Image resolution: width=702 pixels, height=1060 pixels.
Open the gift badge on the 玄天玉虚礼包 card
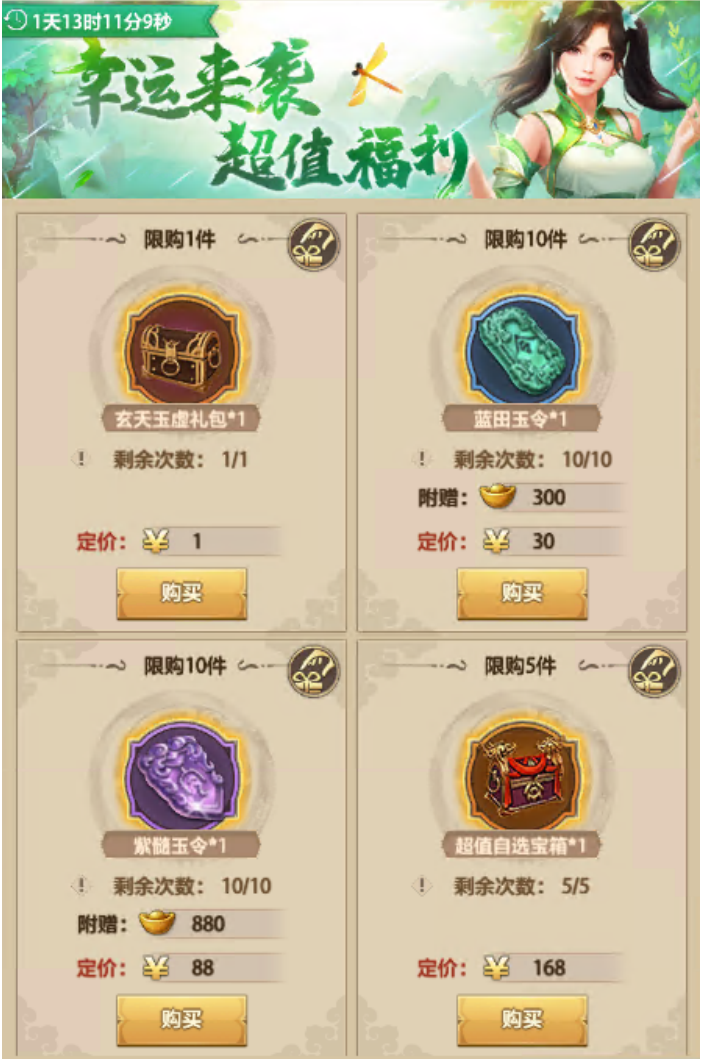[x=314, y=245]
